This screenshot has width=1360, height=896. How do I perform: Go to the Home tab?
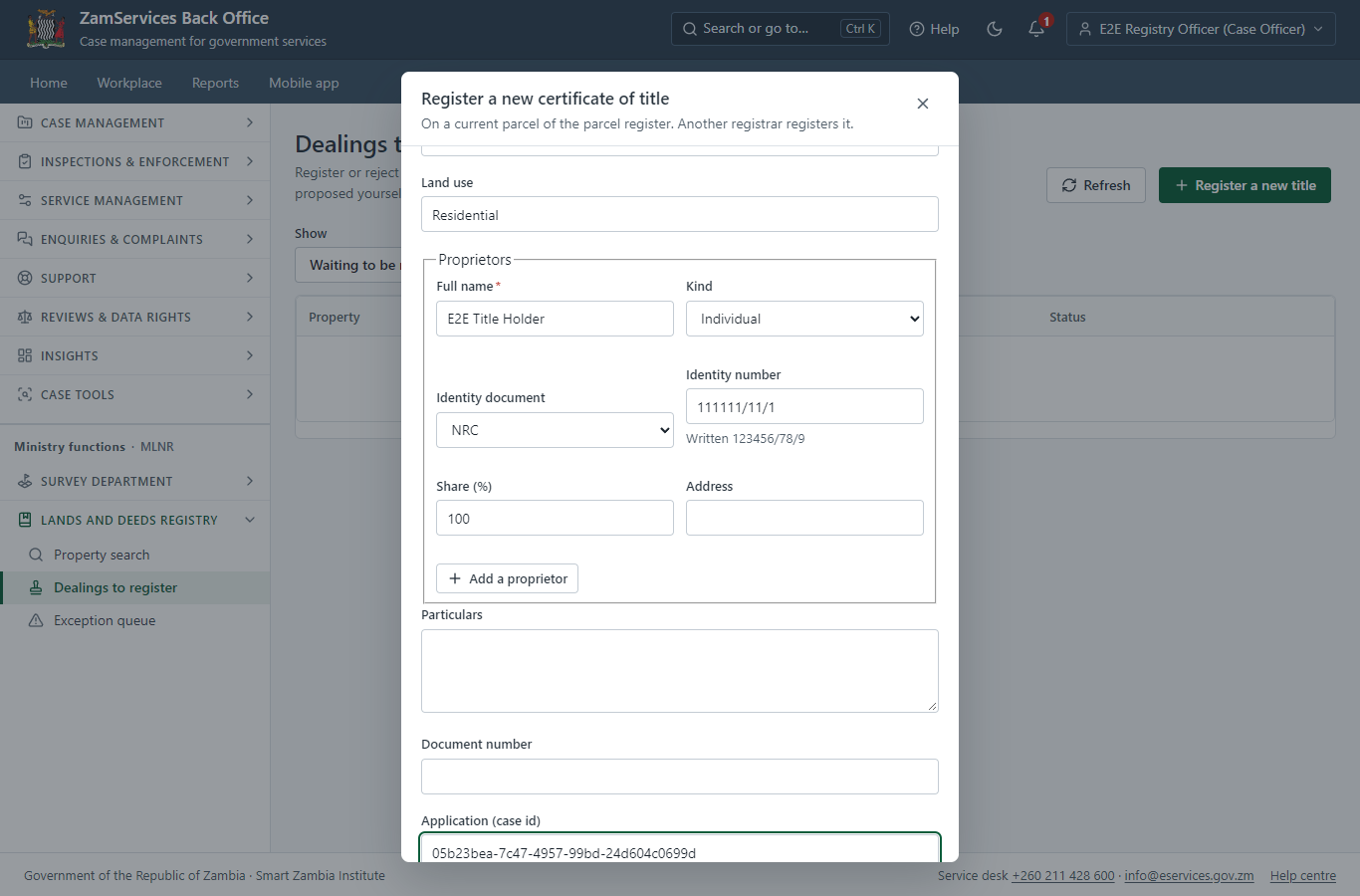[x=49, y=83]
